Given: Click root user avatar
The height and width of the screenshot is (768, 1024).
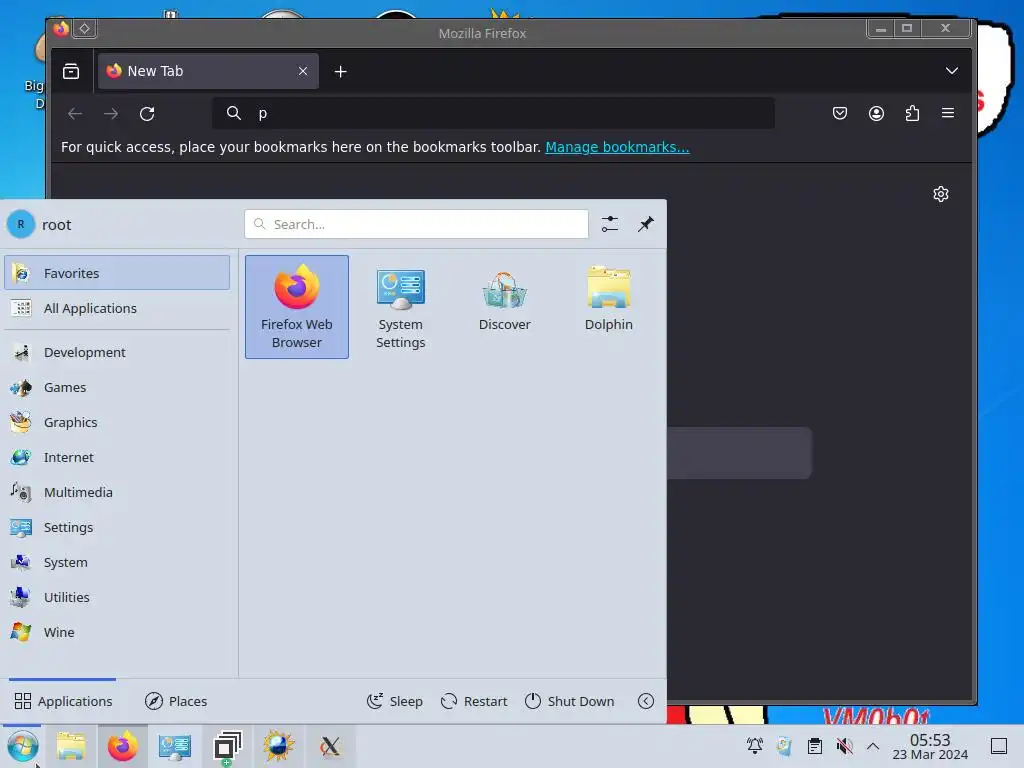Looking at the screenshot, I should pyautogui.click(x=21, y=224).
